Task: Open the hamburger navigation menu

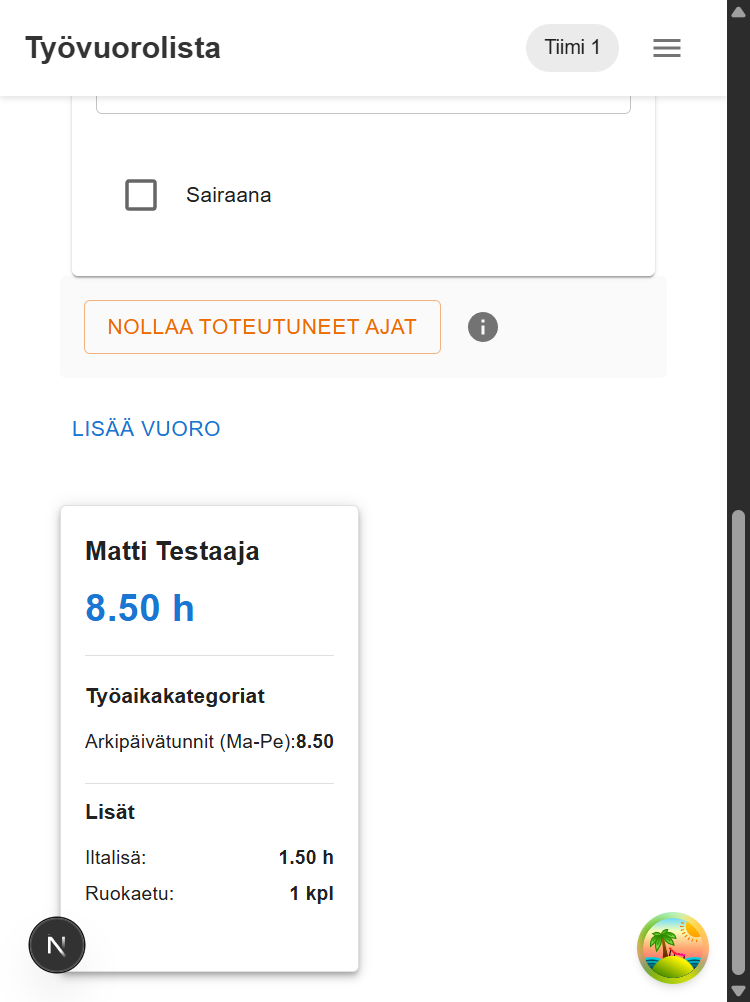Action: point(666,47)
